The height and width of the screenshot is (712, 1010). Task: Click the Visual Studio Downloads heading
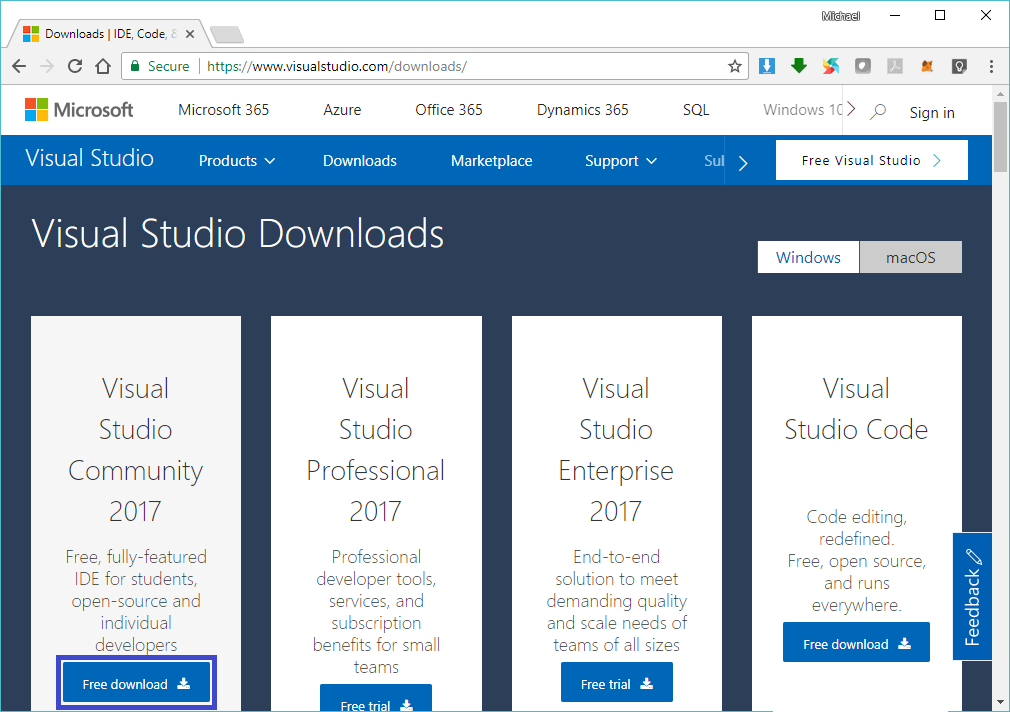[x=238, y=233]
